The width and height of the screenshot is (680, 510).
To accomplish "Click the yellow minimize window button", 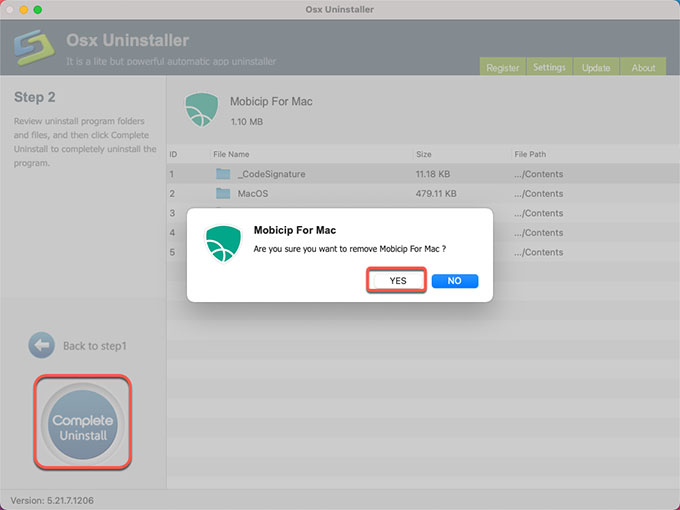I will click(x=23, y=10).
